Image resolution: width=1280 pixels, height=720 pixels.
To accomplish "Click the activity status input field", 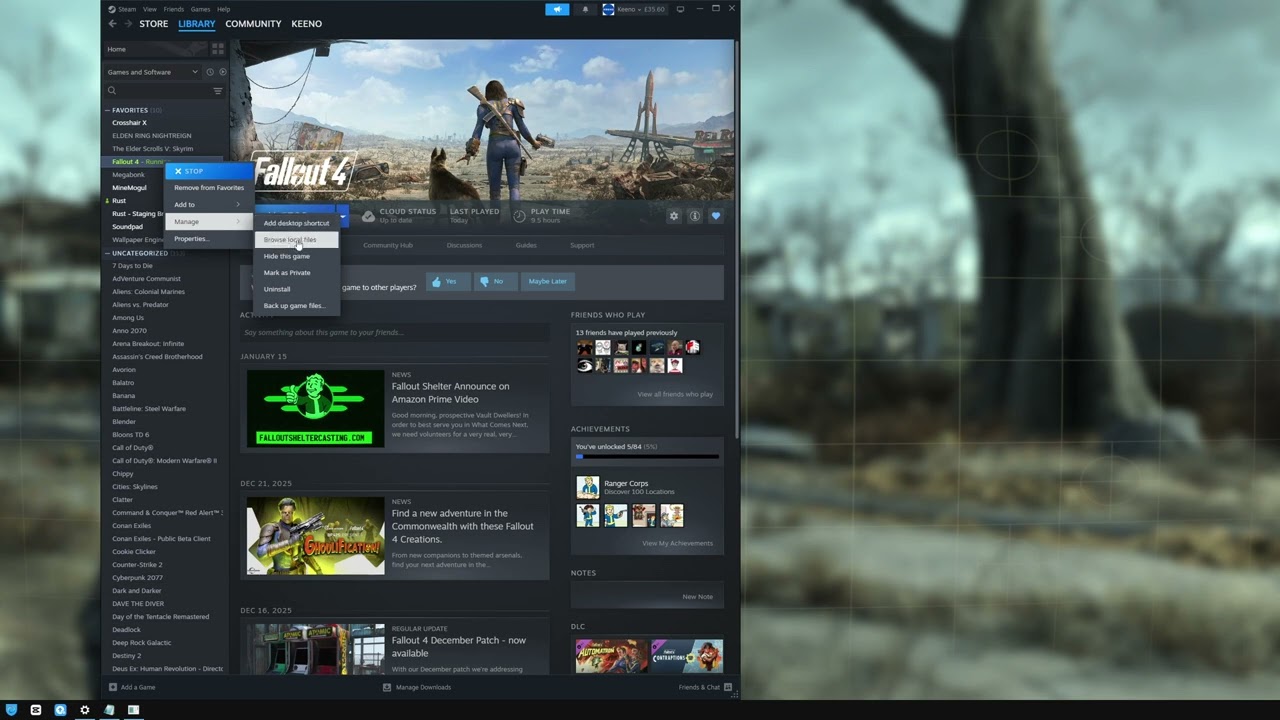I will click(x=394, y=332).
